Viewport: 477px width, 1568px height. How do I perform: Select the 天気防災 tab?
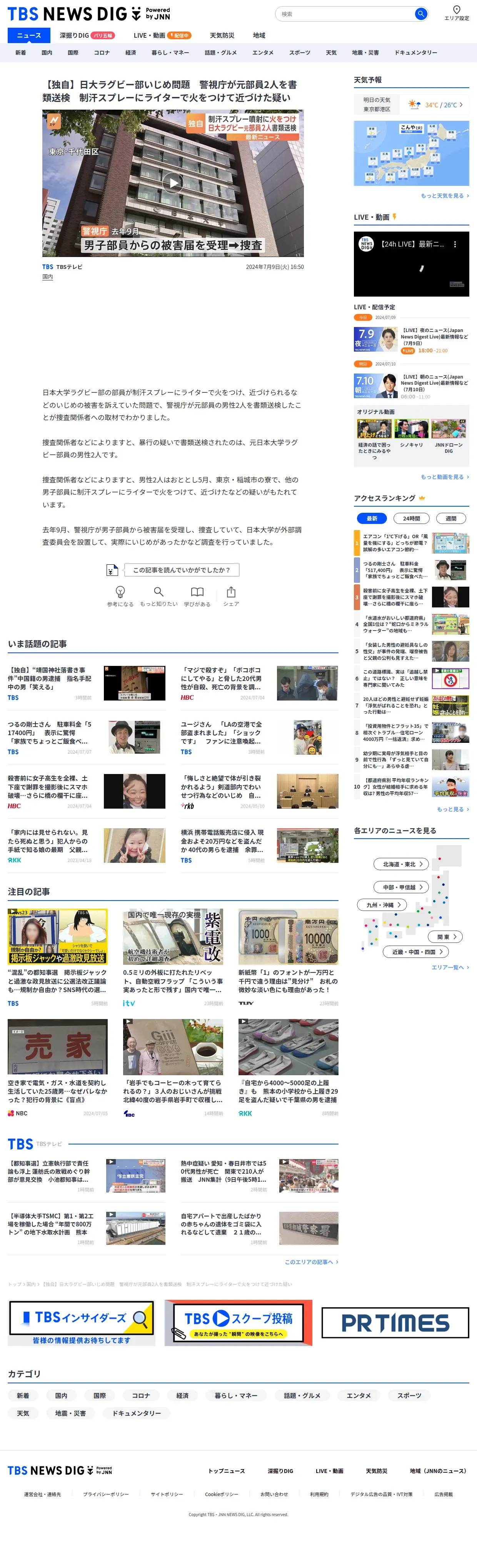pyautogui.click(x=222, y=35)
